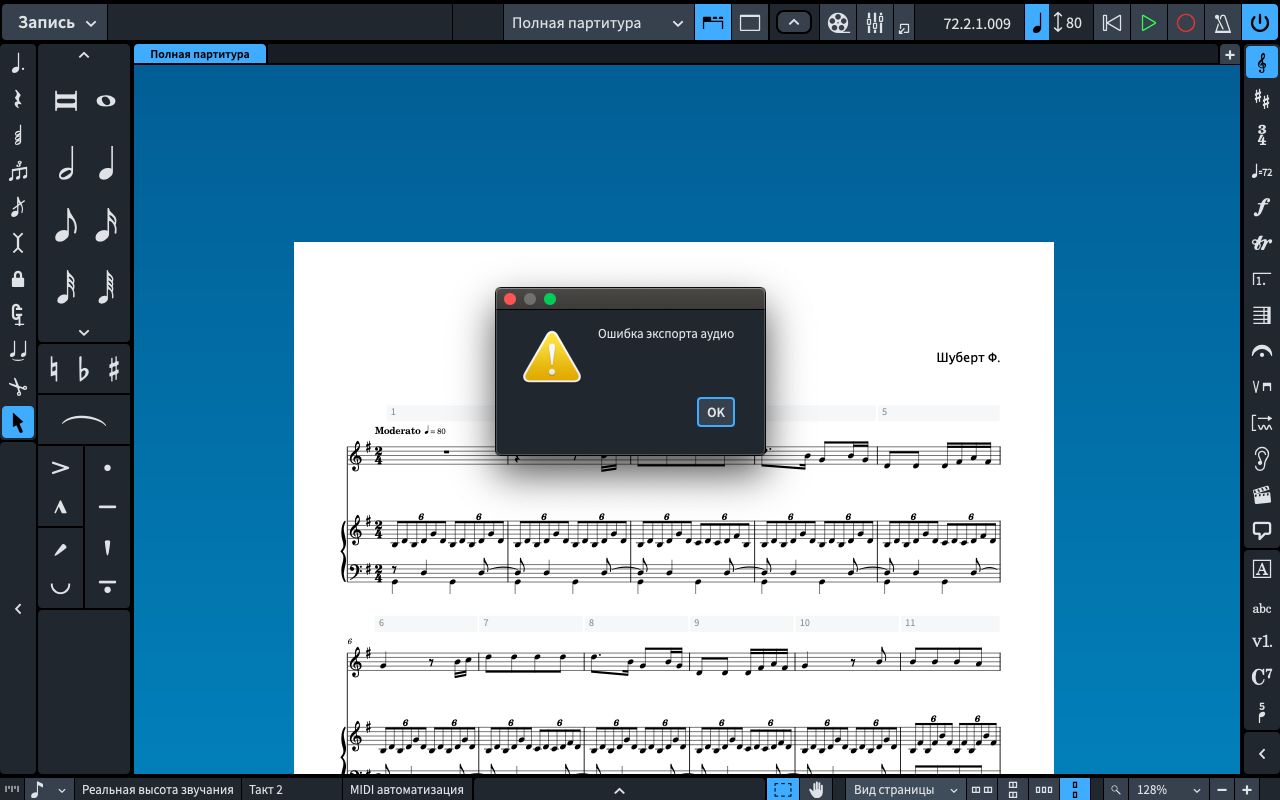
Task: Select the tuplets tool
Action: pos(18,172)
